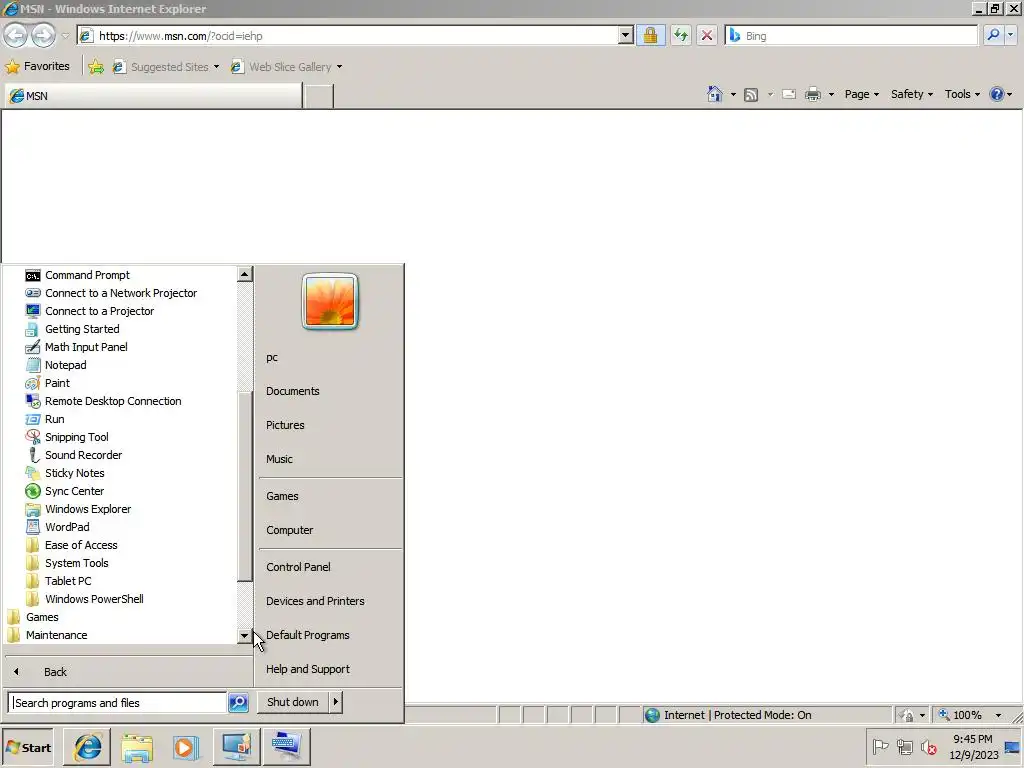The width and height of the screenshot is (1024, 768).
Task: Open the Tools menu
Action: click(x=962, y=94)
